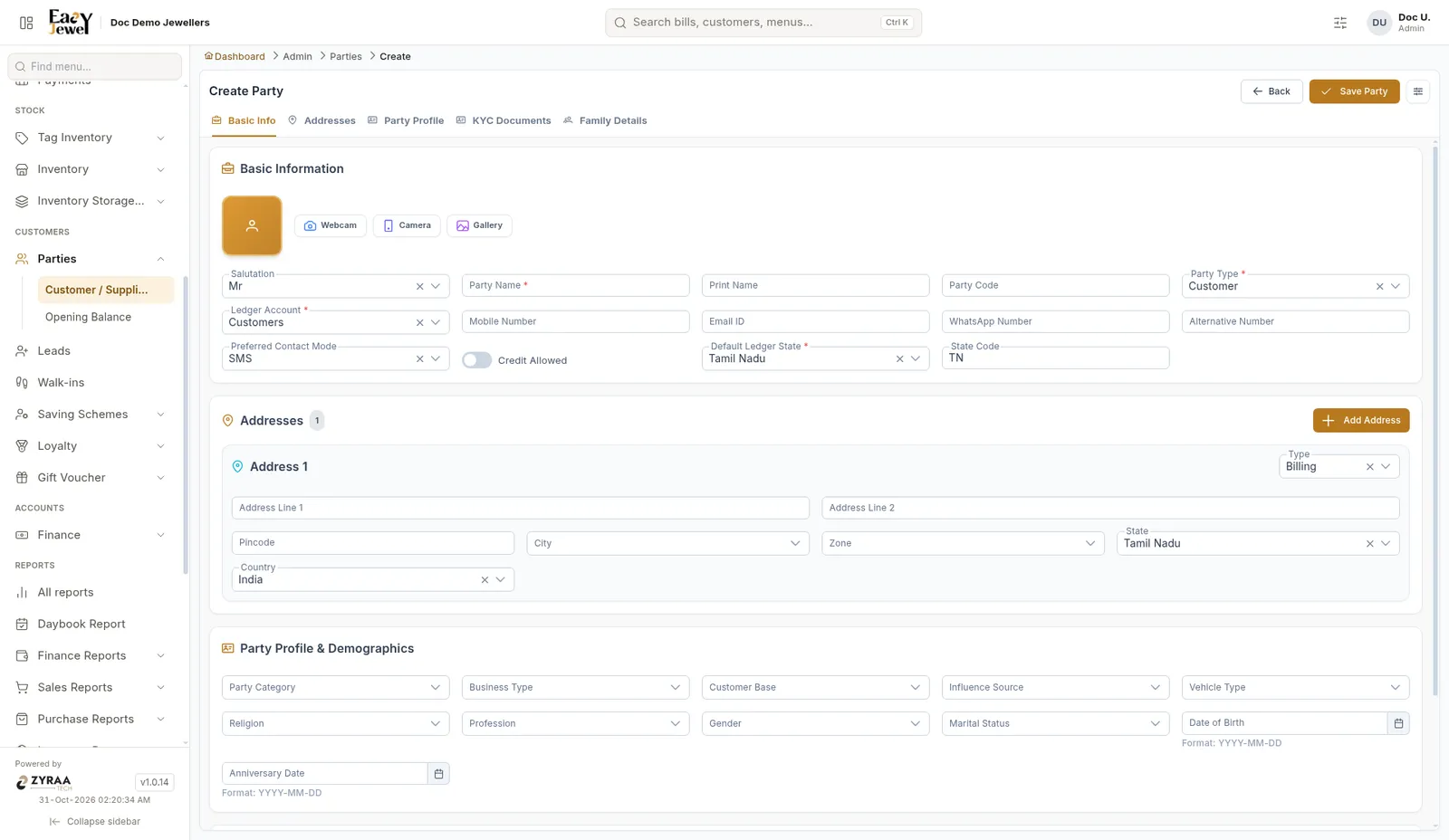1449x840 pixels.
Task: Click the Save Party button
Action: tap(1354, 91)
